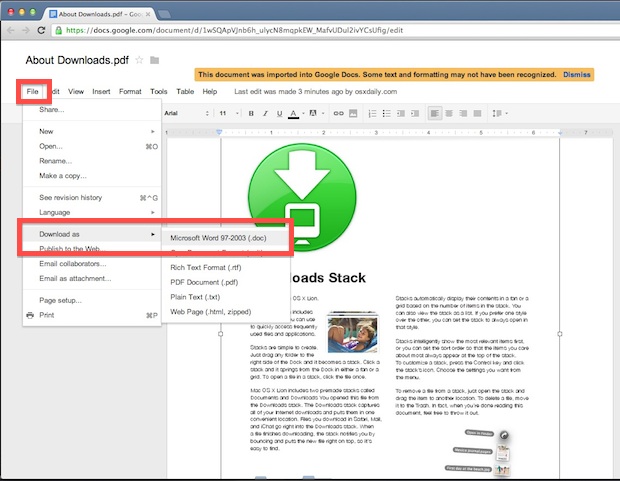Screen dimensions: 620x481
Task: Open the File menu
Action: click(x=32, y=91)
